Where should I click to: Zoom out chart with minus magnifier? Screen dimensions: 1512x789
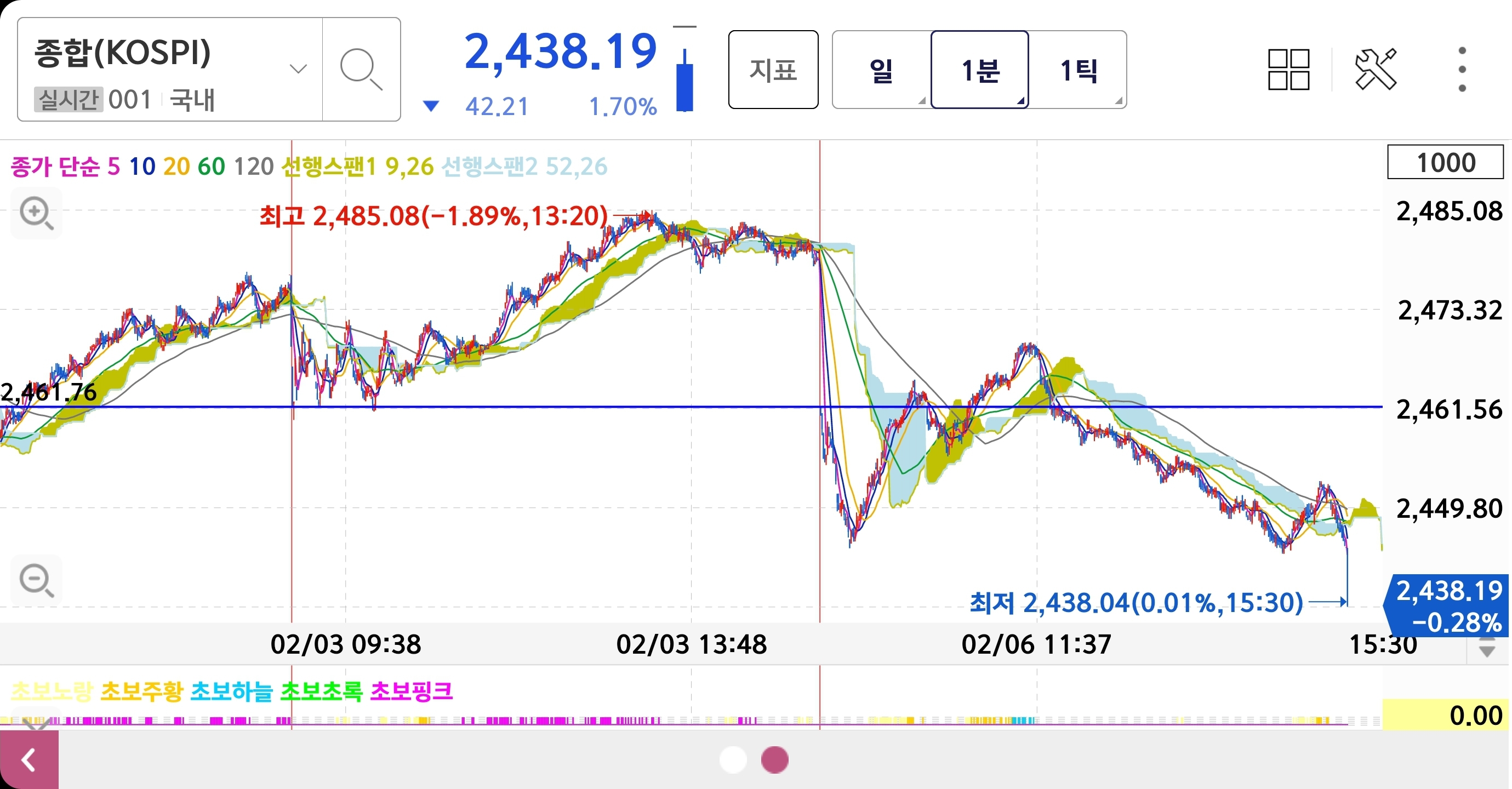pos(36,580)
